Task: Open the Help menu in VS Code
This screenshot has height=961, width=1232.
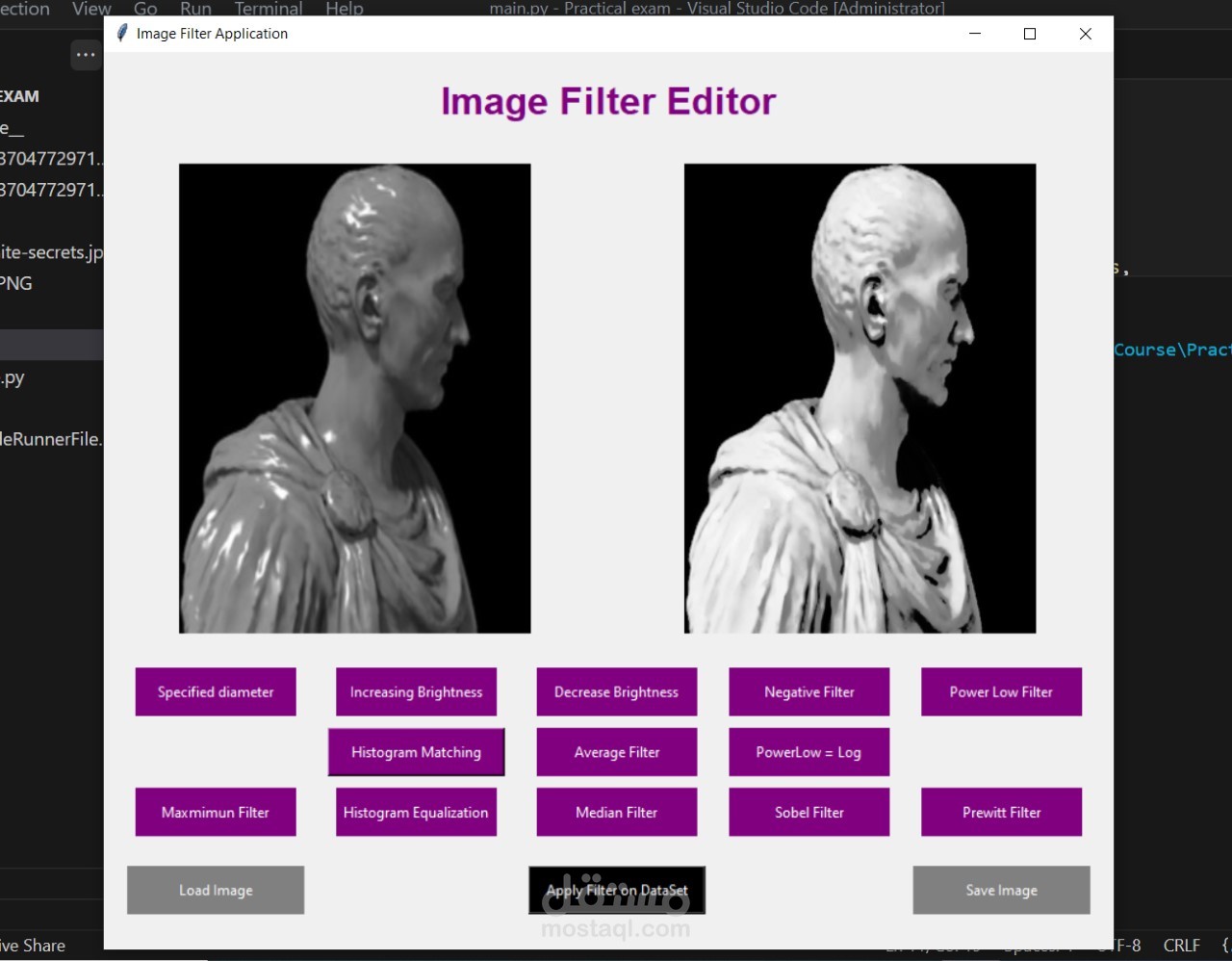Action: pos(345,9)
